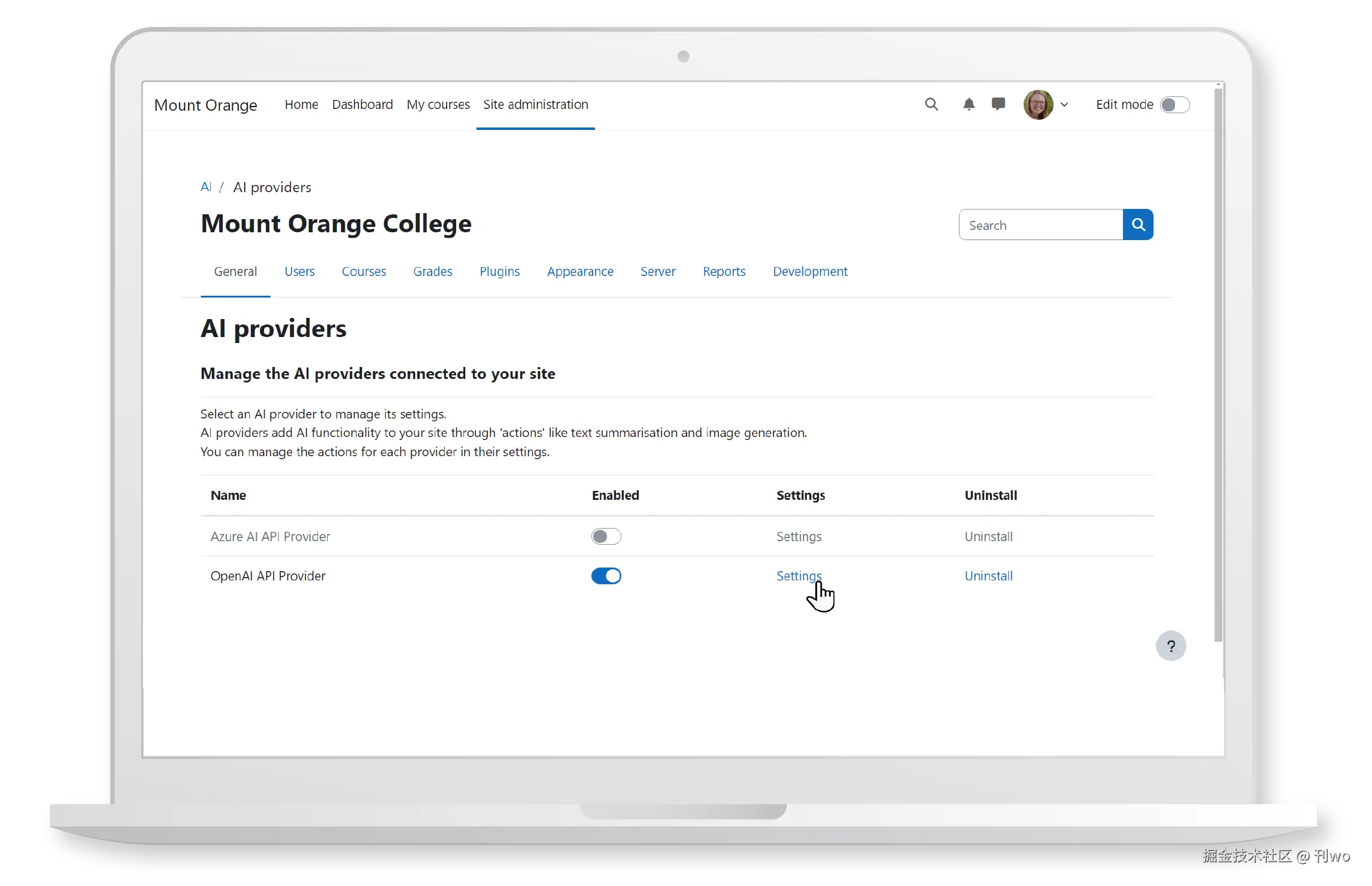Image resolution: width=1372 pixels, height=886 pixels.
Task: Uninstall the Azure AI API Provider
Action: click(x=988, y=536)
